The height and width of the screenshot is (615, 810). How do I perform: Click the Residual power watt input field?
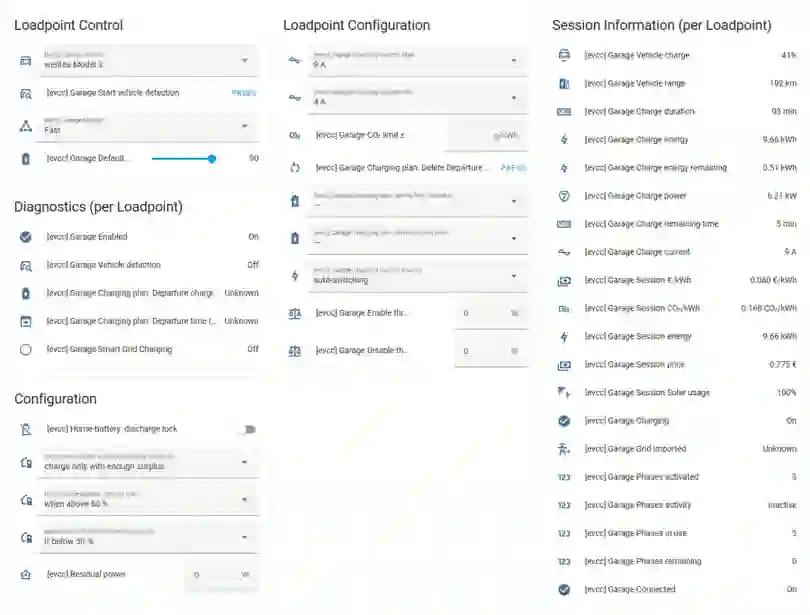(x=222, y=575)
